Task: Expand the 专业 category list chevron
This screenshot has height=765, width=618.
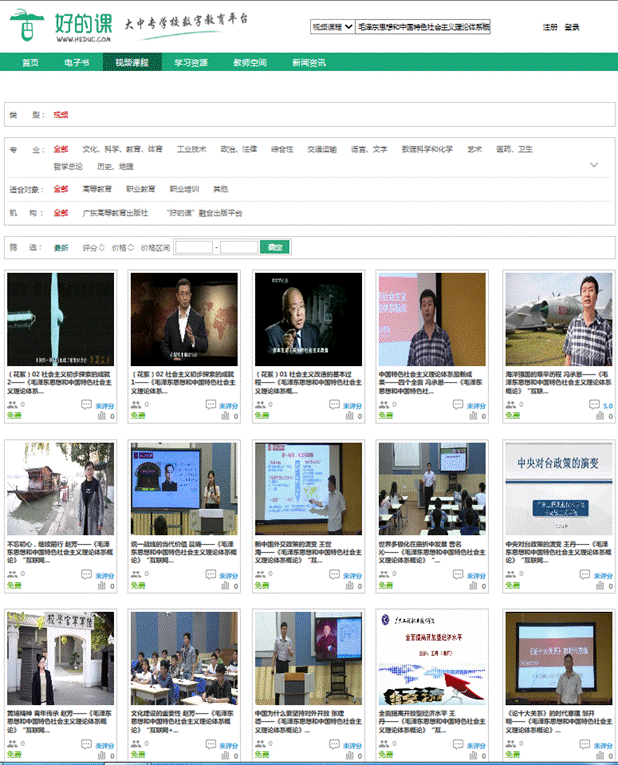Action: (x=594, y=165)
